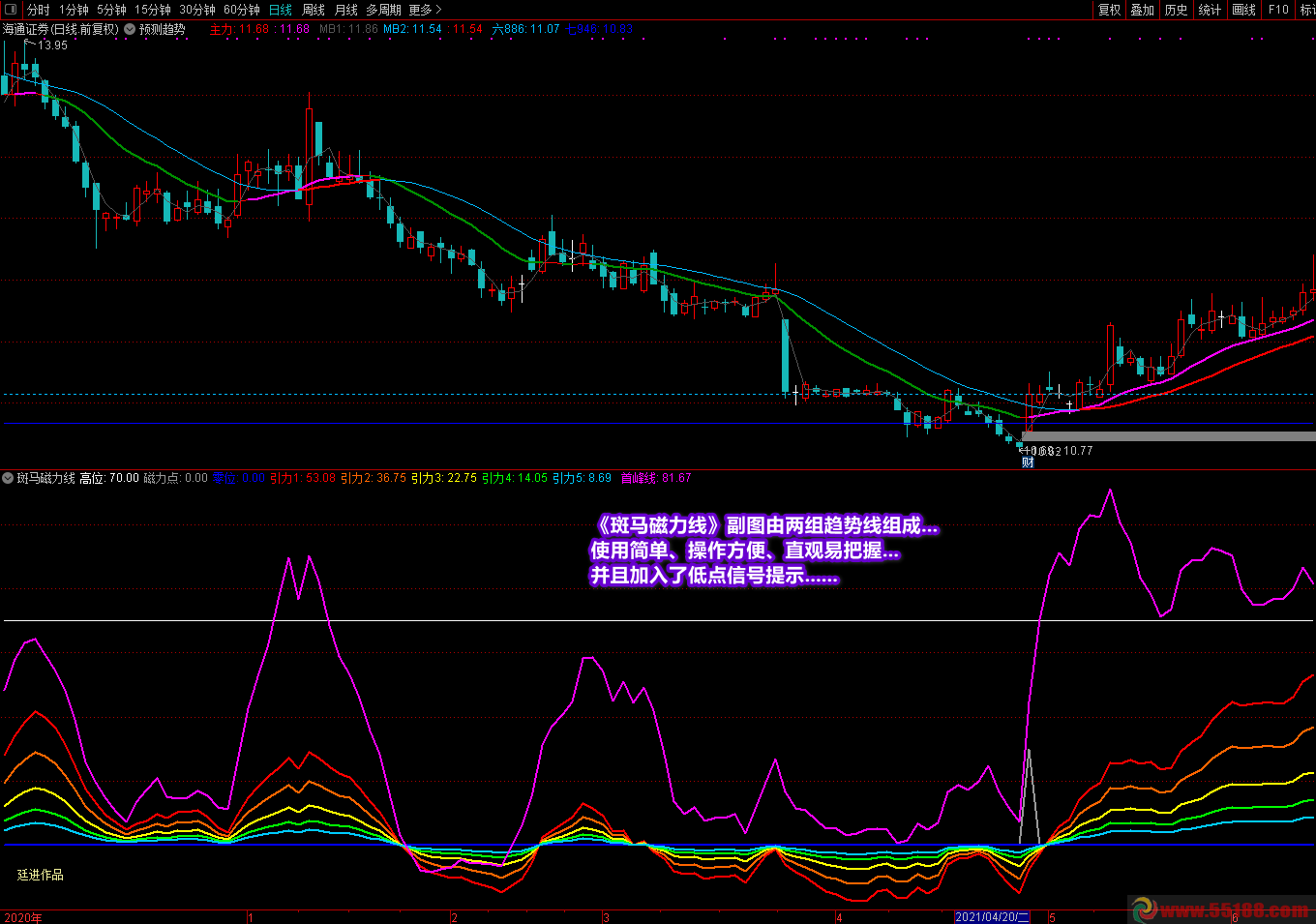Click the 财 marker icon below the candlesticks
1316x924 pixels.
pos(1028,462)
